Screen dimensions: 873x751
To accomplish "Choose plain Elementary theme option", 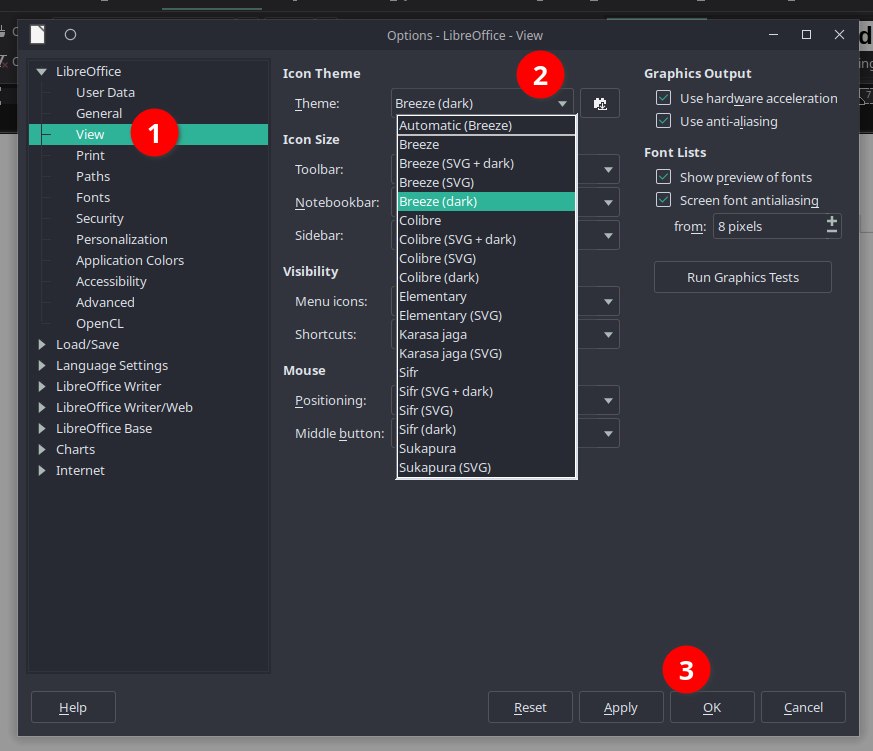I will coord(486,297).
